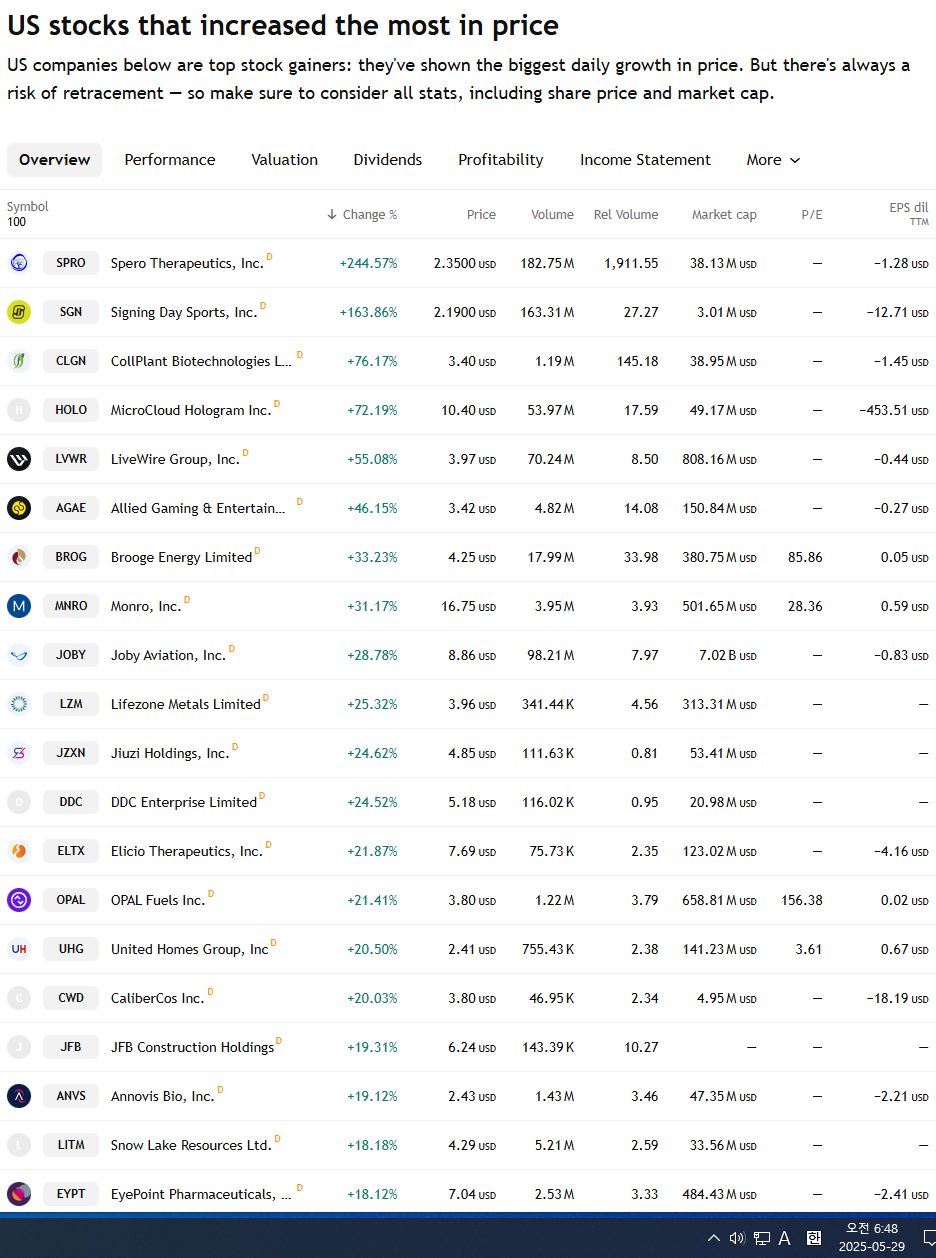Screen dimensions: 936x1258
Task: Open the taskbar clock showing 6:48
Action: 872,1238
